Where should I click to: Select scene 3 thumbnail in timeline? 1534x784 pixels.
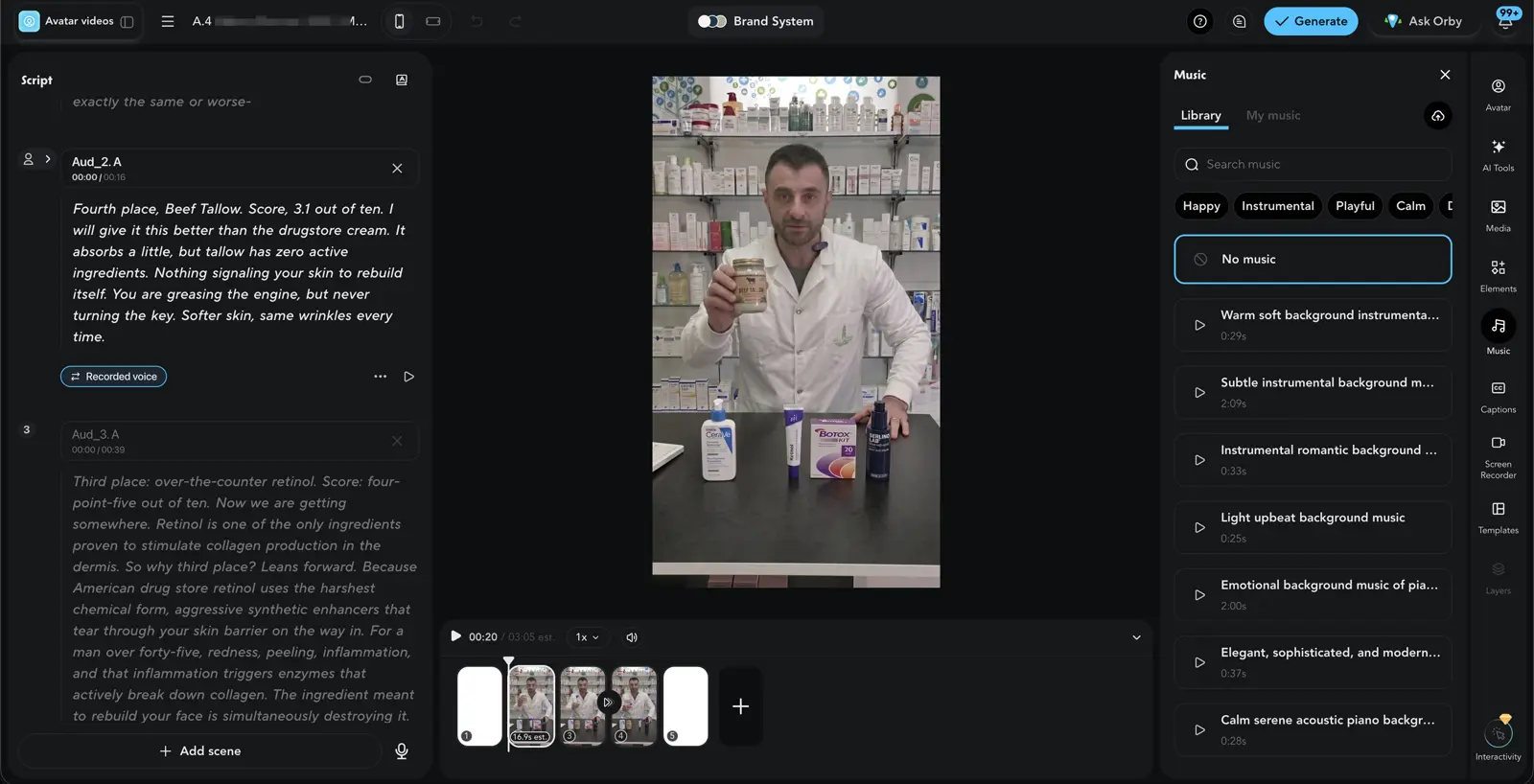[583, 705]
